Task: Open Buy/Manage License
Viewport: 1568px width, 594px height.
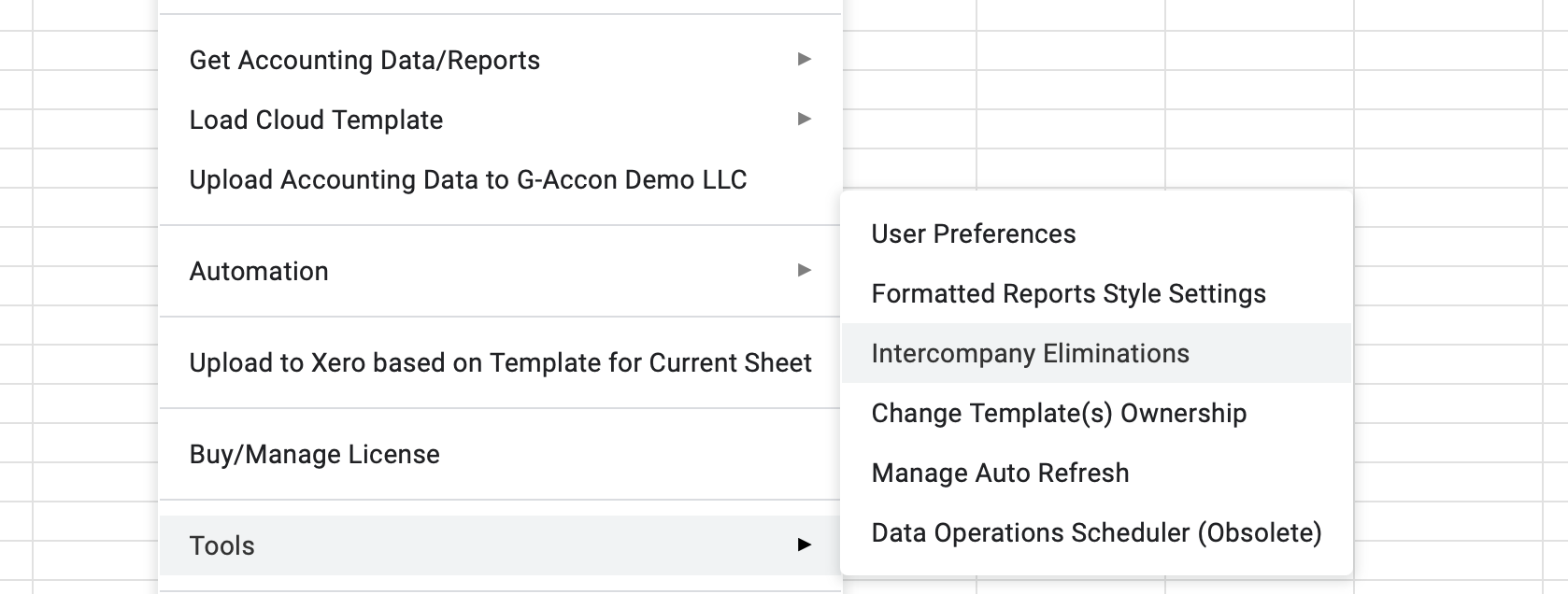Action: click(x=314, y=455)
